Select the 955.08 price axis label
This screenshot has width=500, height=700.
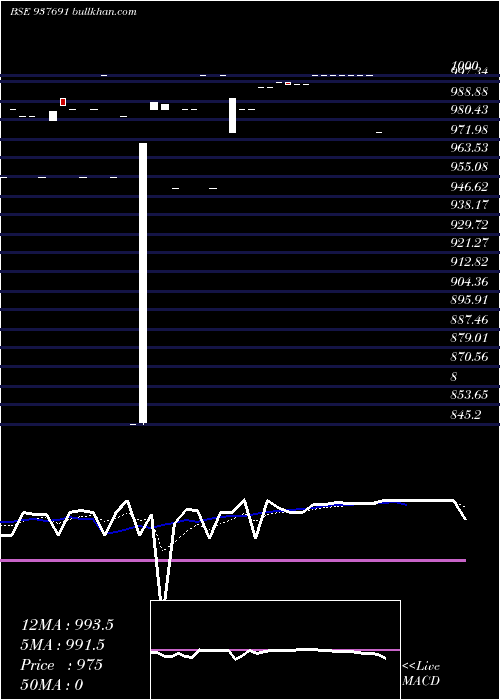coord(469,167)
